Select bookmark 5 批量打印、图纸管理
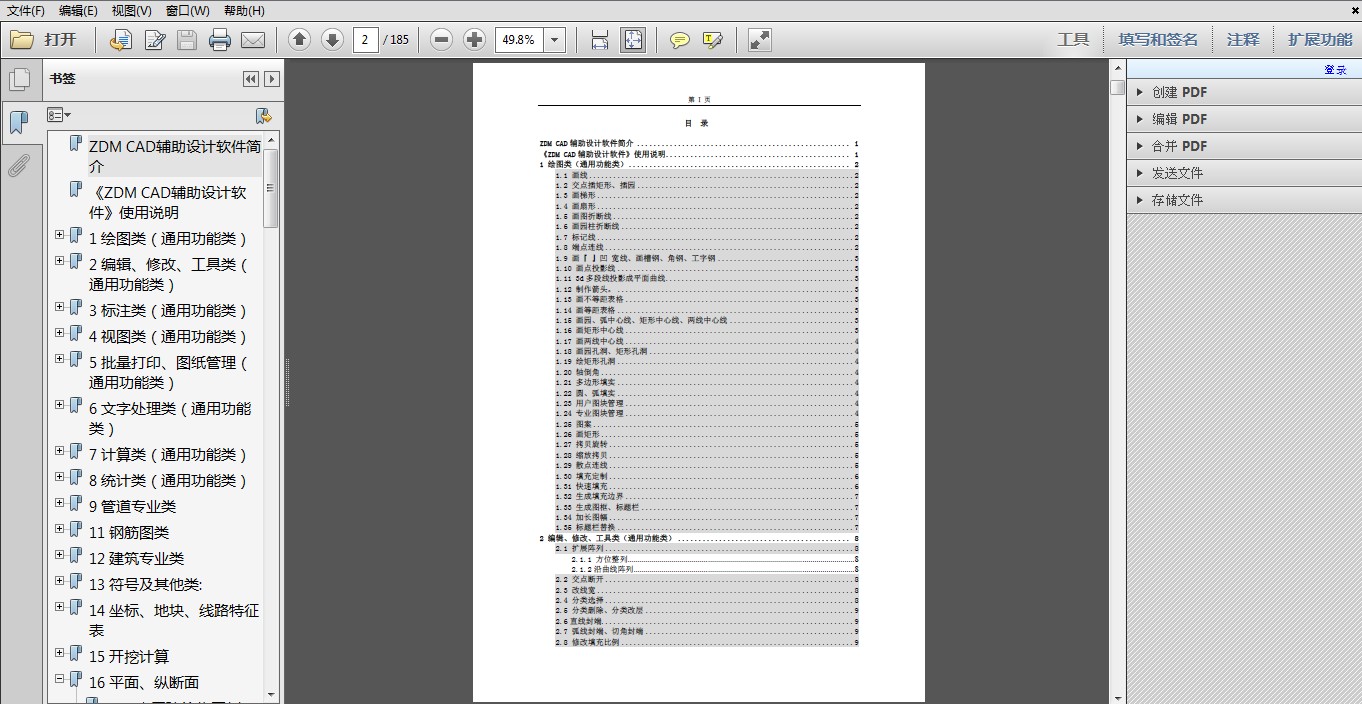 click(x=168, y=372)
